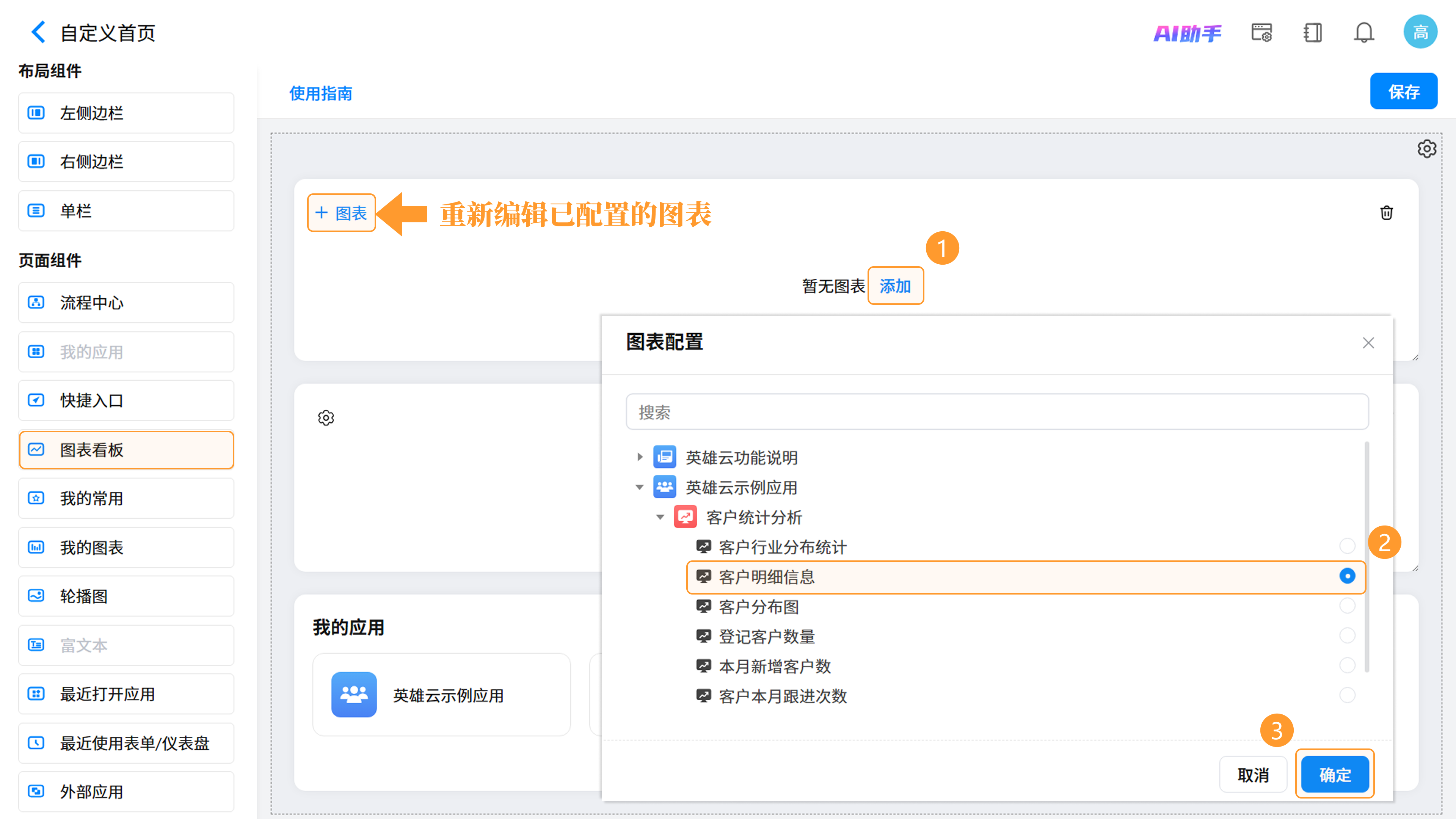Viewport: 1456px width, 819px height.
Task: Click 添加 next to 暂无图表
Action: 895,286
